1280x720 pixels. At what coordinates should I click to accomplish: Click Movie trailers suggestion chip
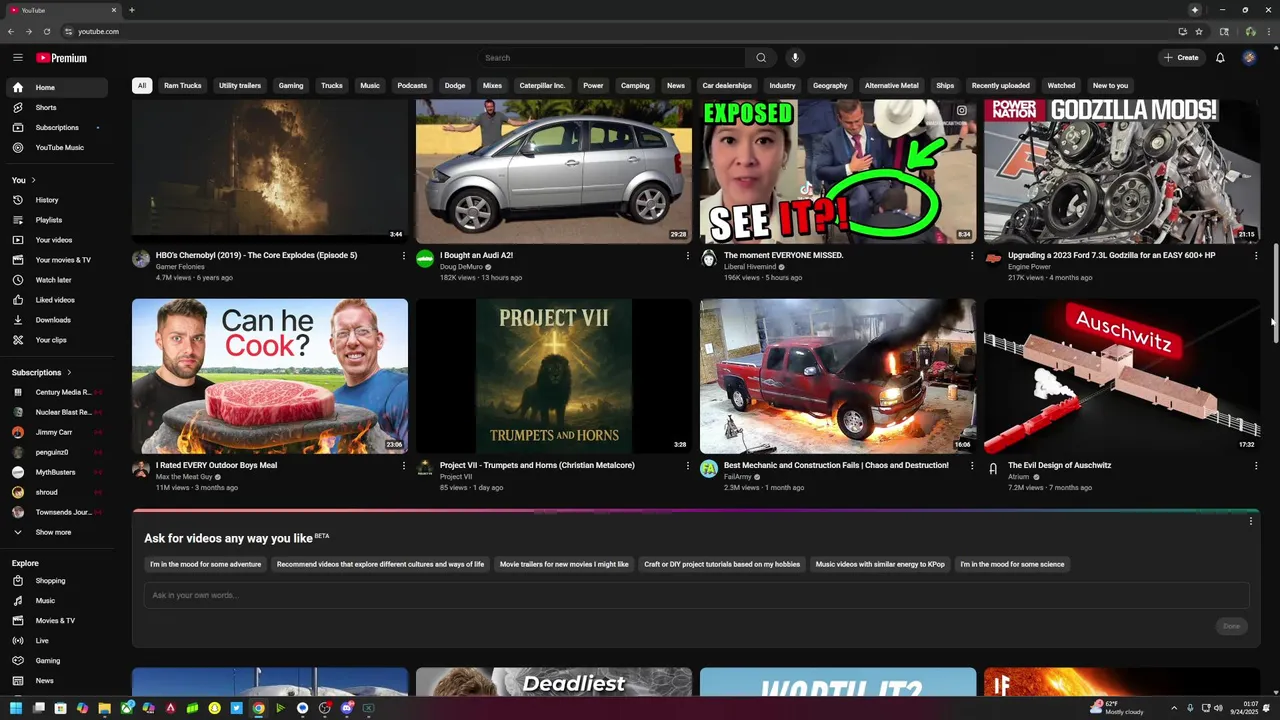click(x=564, y=564)
